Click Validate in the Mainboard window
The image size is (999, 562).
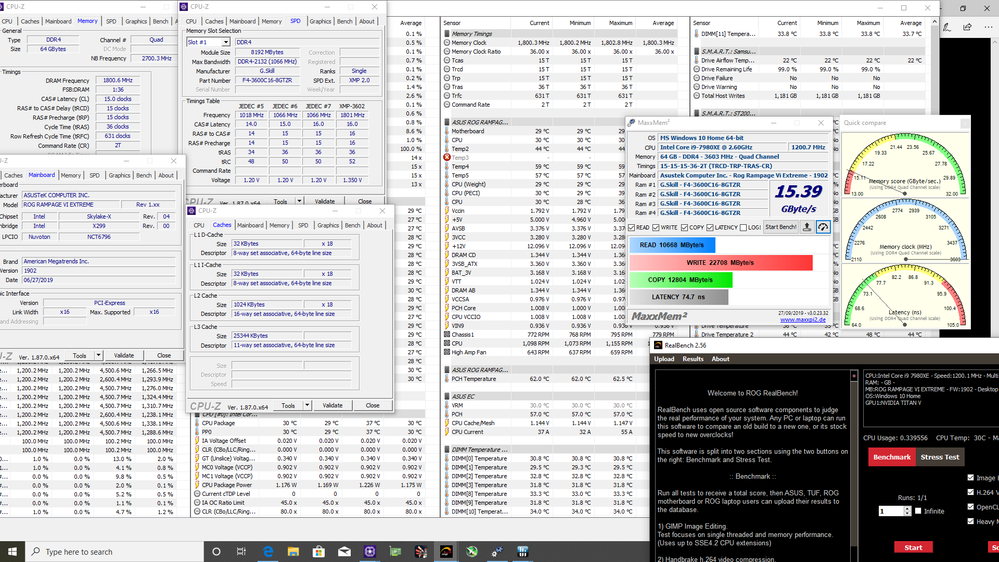[x=124, y=355]
